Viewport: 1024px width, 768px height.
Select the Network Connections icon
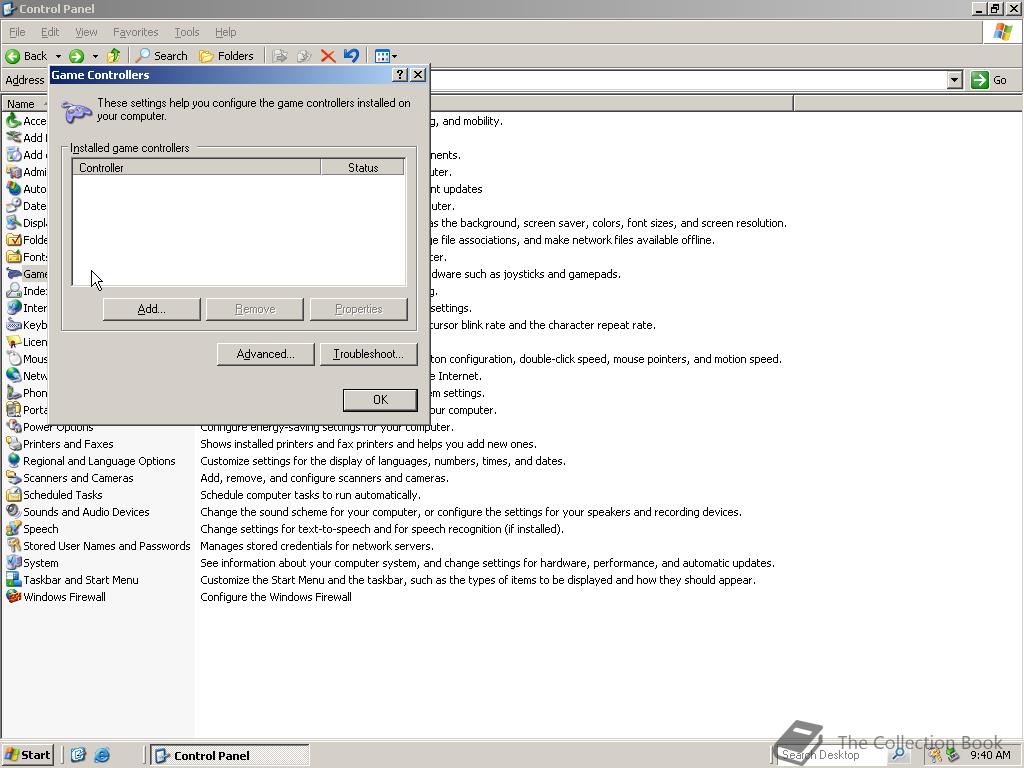coord(13,376)
